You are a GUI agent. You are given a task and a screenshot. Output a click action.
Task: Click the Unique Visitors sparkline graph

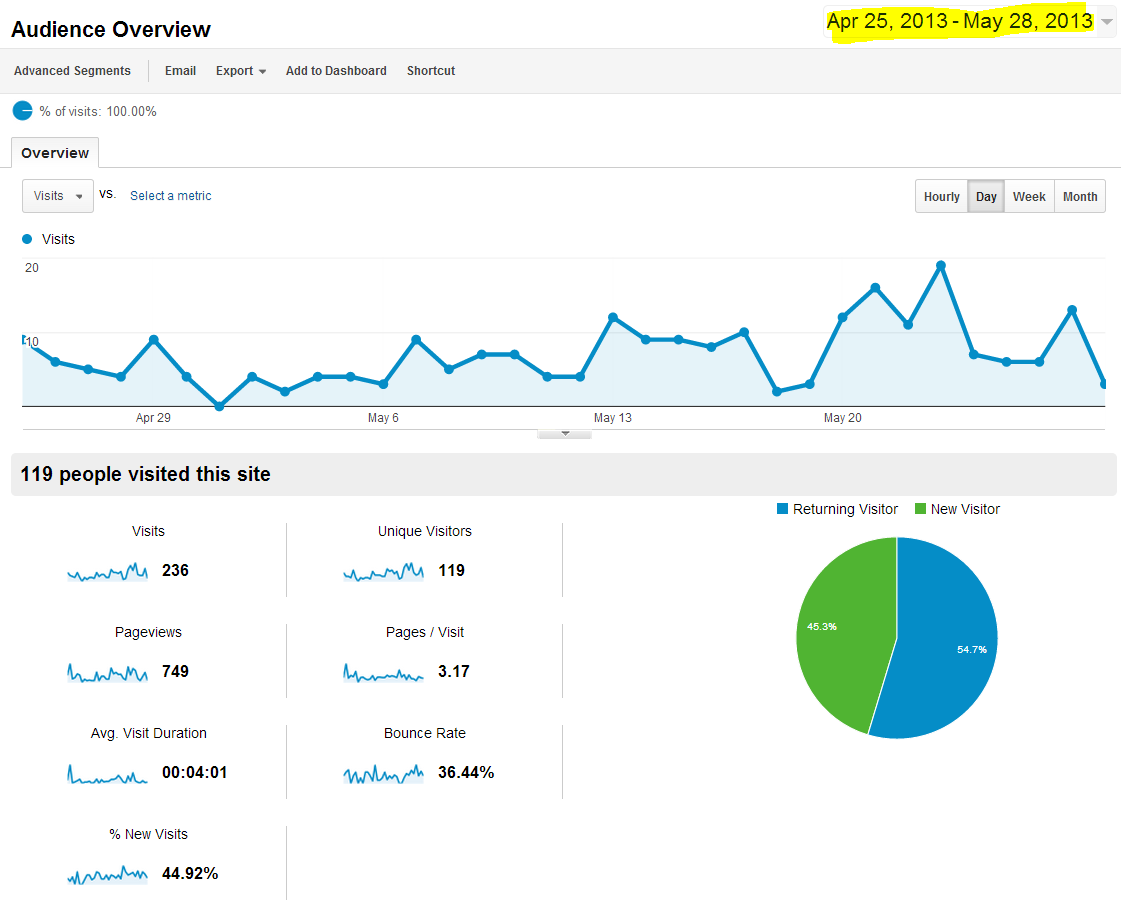tap(383, 572)
